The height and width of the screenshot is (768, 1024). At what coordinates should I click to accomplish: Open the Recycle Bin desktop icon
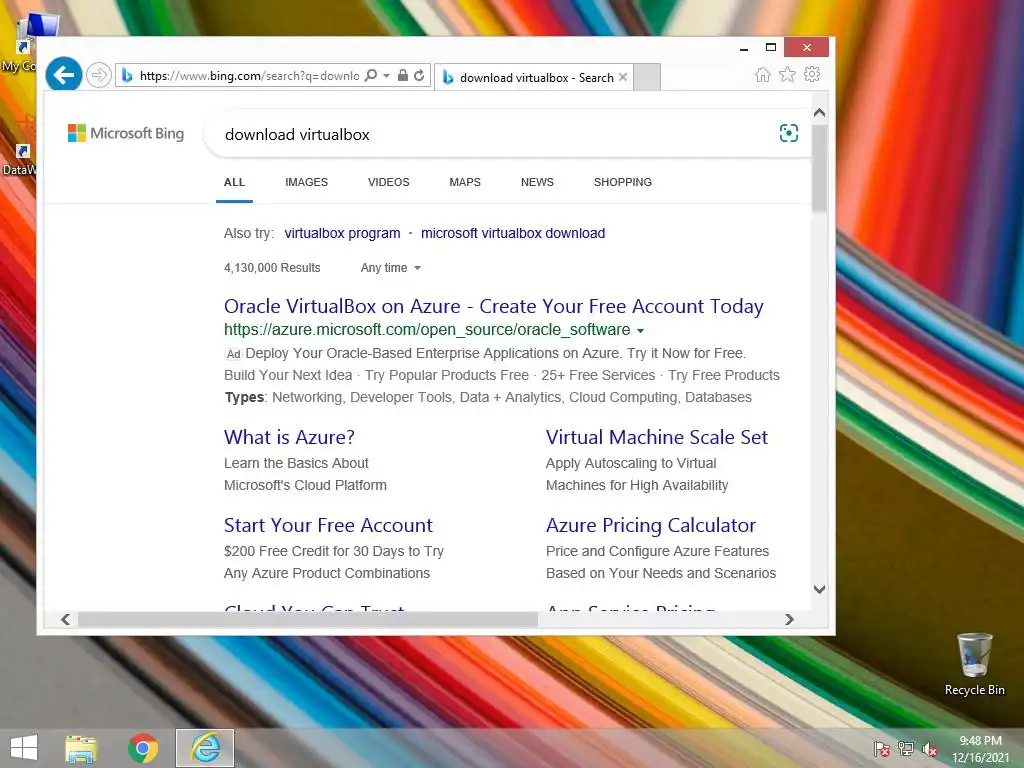click(x=974, y=664)
